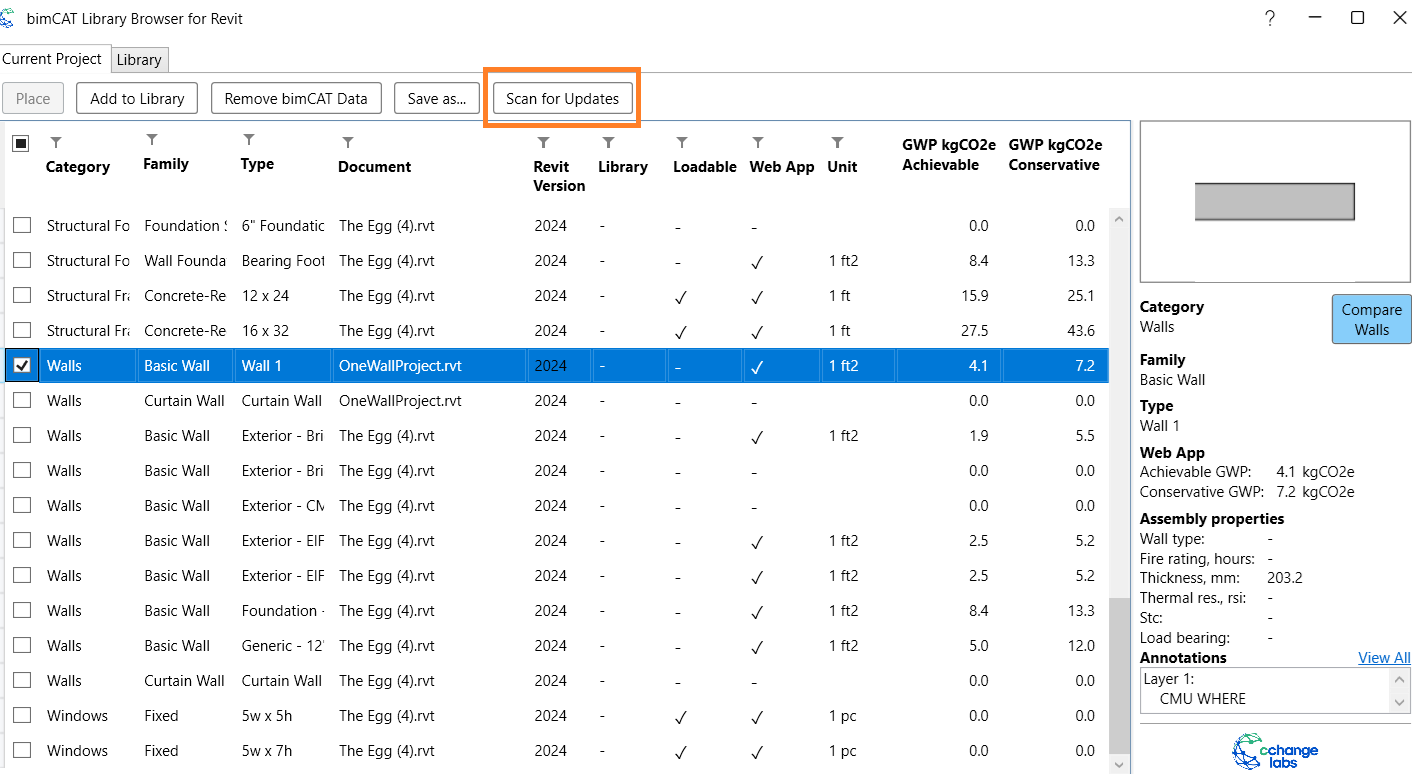
Task: Select the Current Project tab
Action: (x=52, y=59)
